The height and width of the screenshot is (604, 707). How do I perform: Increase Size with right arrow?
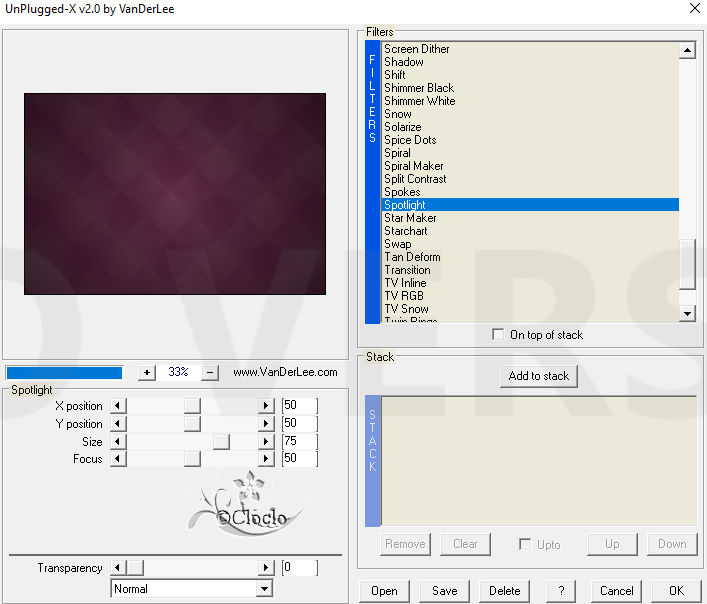click(266, 441)
